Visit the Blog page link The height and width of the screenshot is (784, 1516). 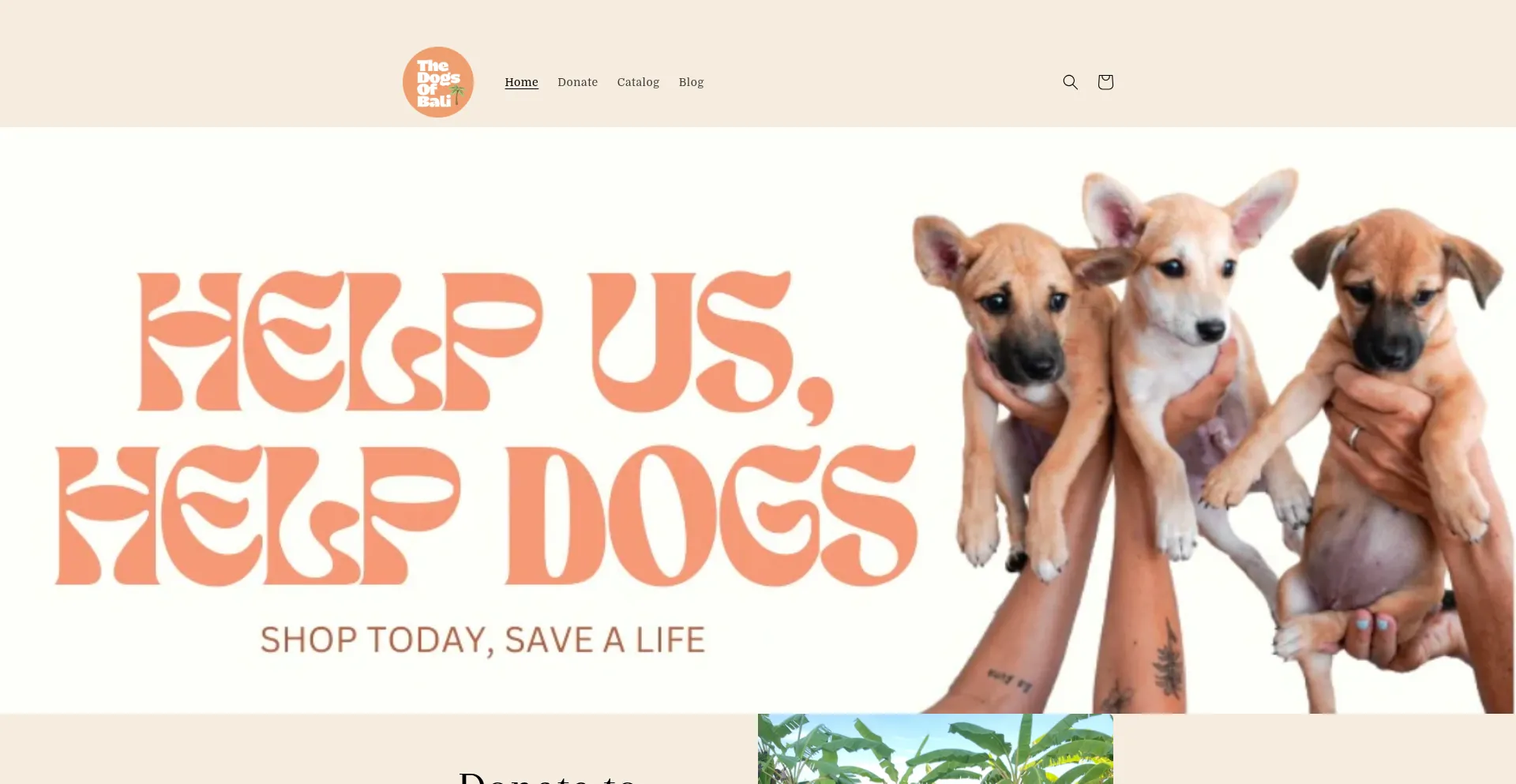[691, 82]
